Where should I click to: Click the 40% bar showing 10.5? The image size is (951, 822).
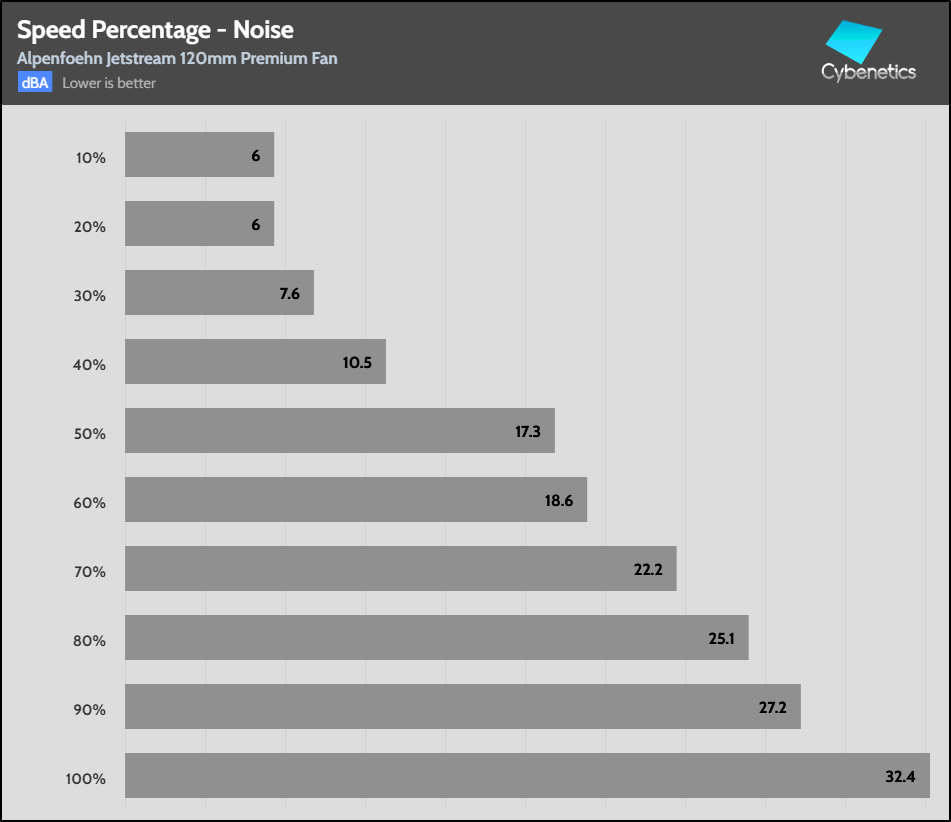[255, 362]
